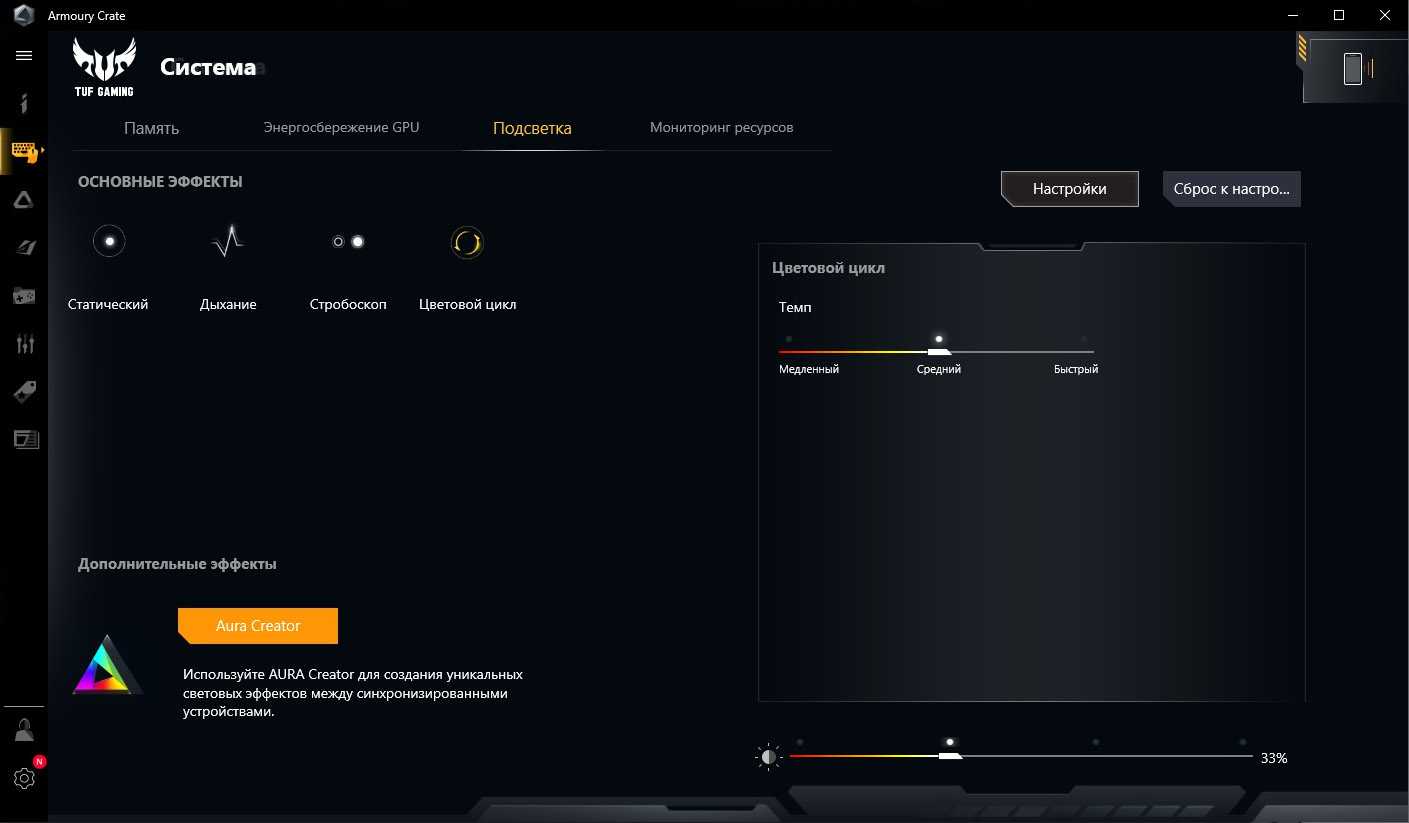Viewport: 1409px width, 823px height.
Task: Click the device phone icon top right
Action: tap(1353, 69)
